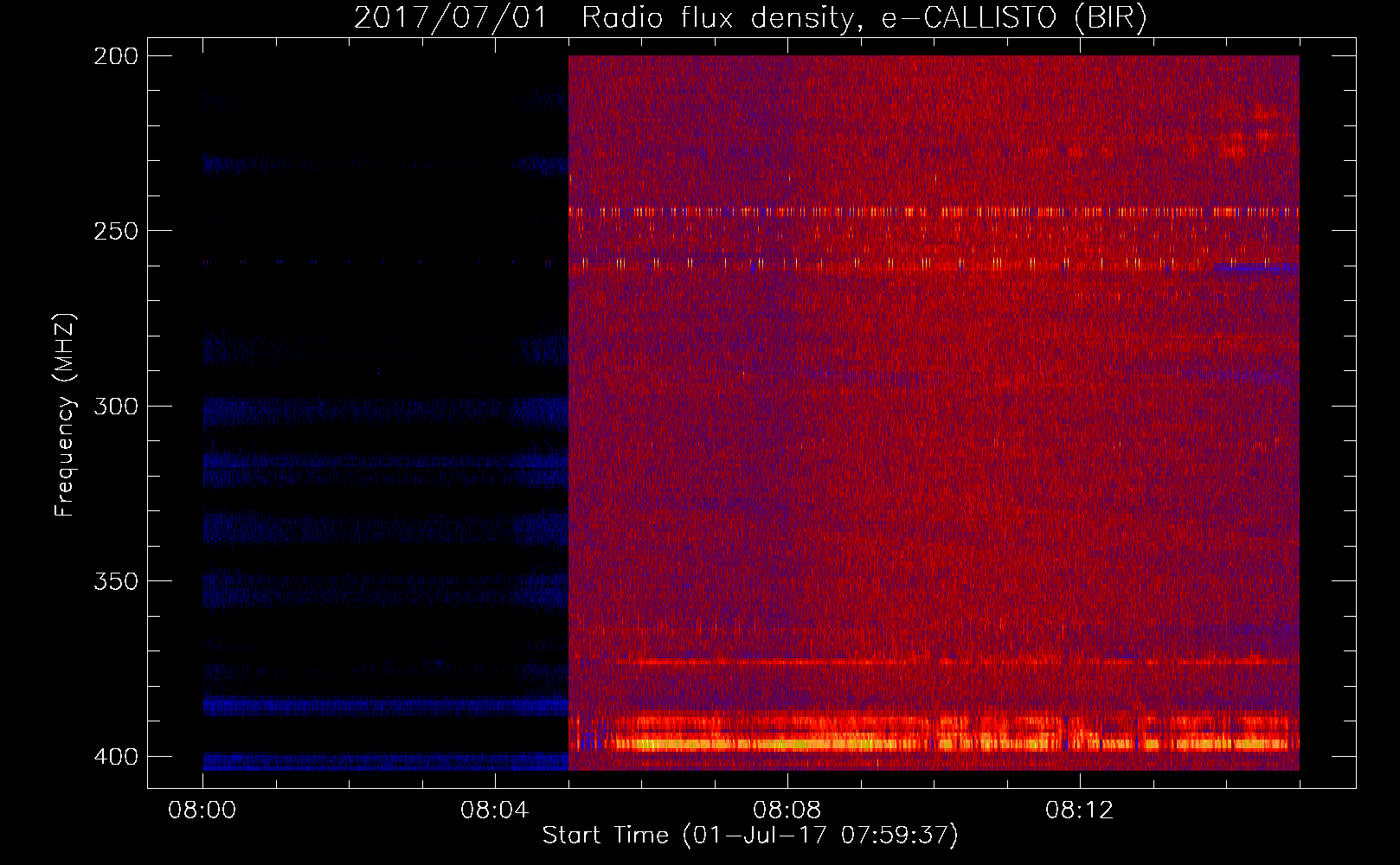
Task: Click the 08:00 time tick label
Action: 202,811
